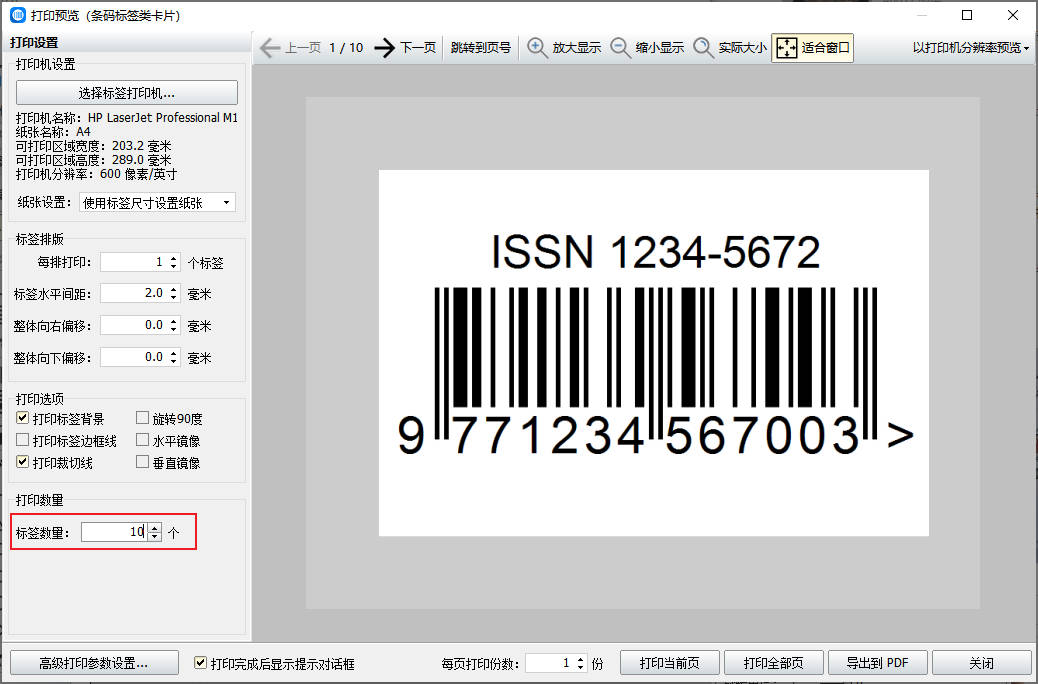The height and width of the screenshot is (684, 1038).
Task: Open advanced print parameter settings
Action: [x=94, y=663]
